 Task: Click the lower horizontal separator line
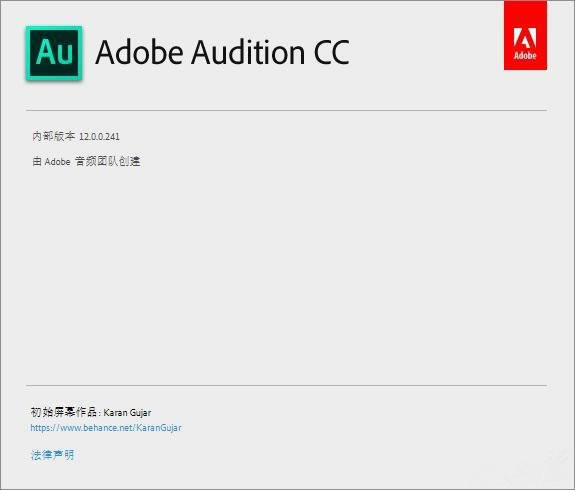[286, 385]
